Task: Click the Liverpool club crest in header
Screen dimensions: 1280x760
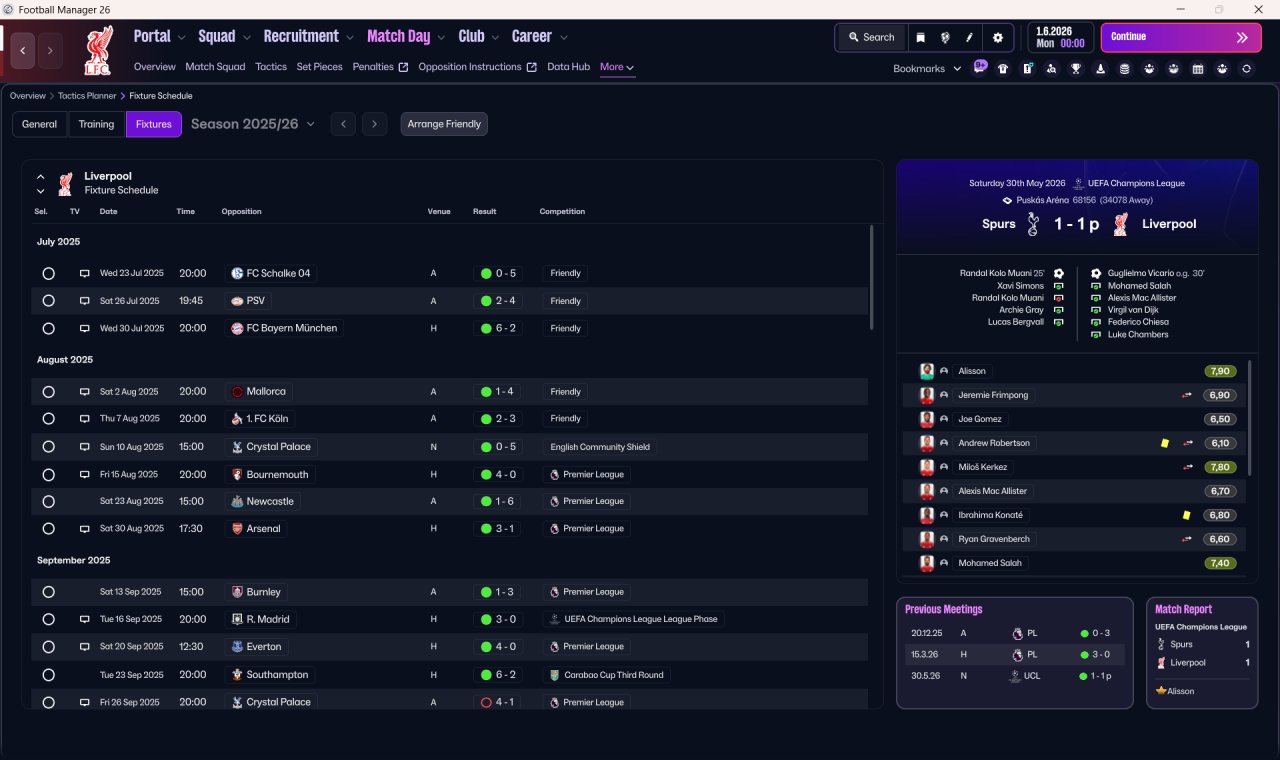Action: (x=99, y=50)
